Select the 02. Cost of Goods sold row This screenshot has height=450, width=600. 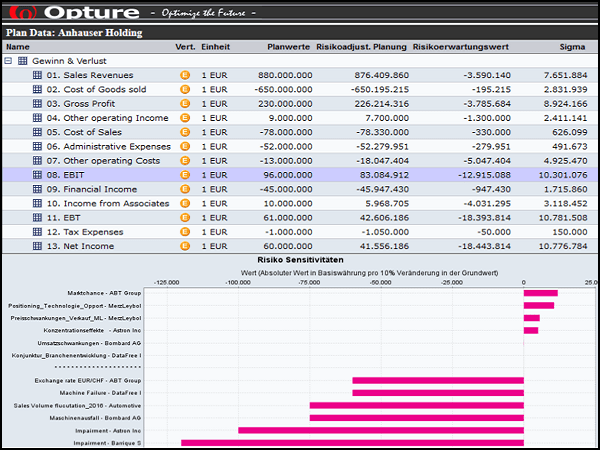96,90
